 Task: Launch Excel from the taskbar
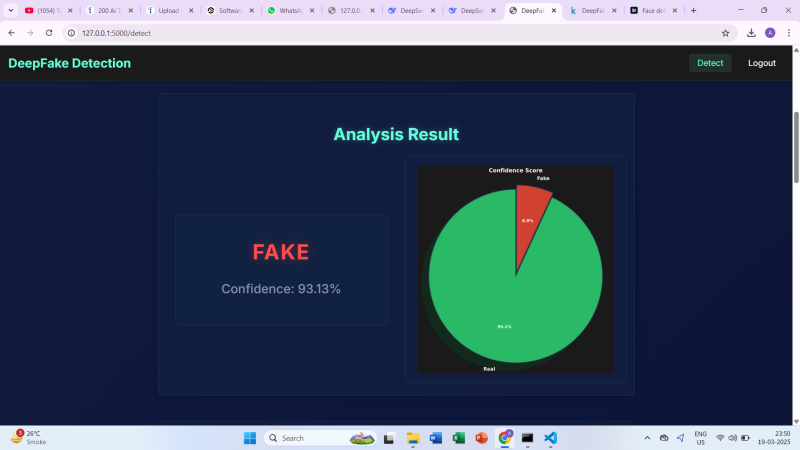459,438
